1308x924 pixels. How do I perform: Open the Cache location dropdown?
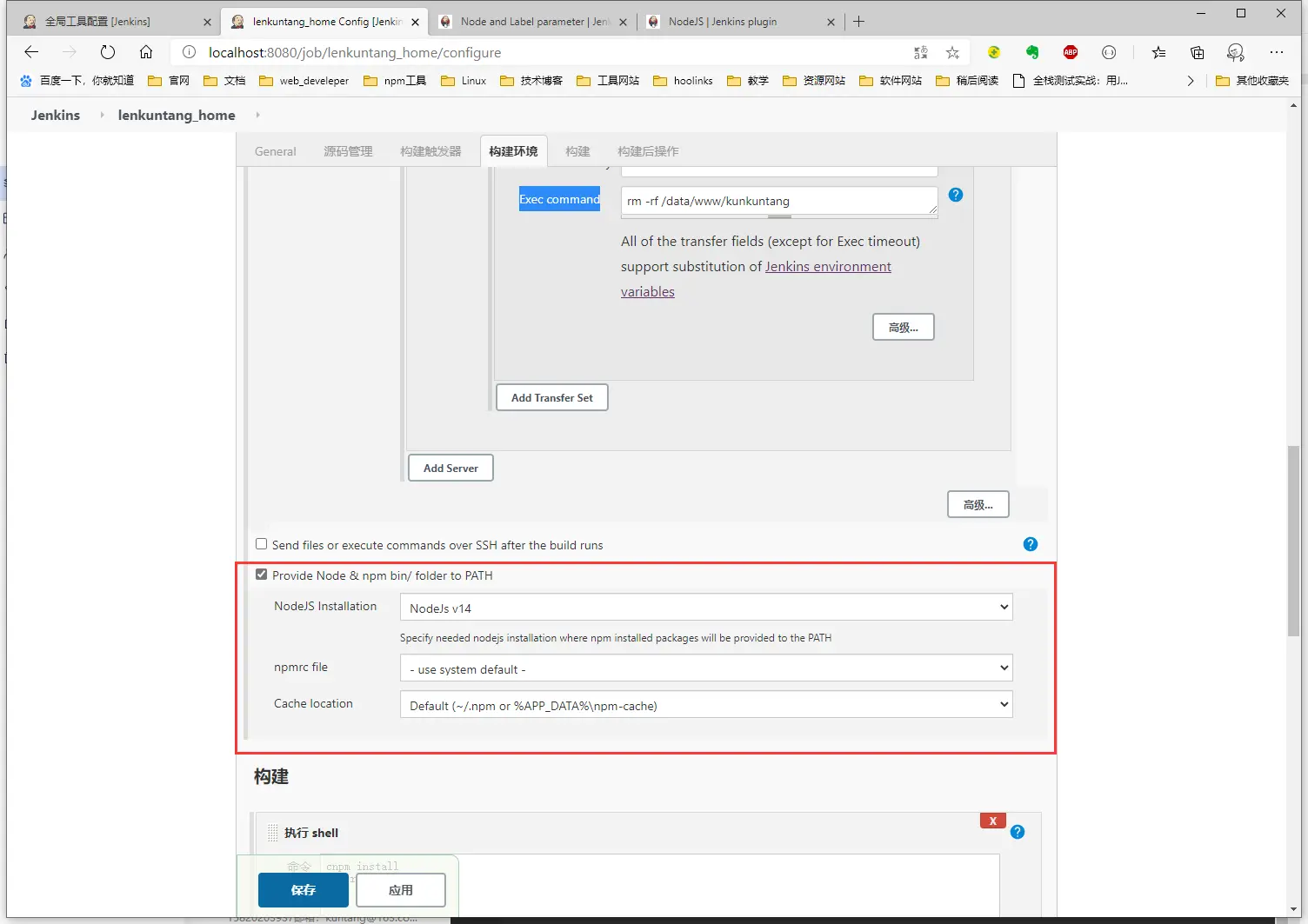(706, 705)
